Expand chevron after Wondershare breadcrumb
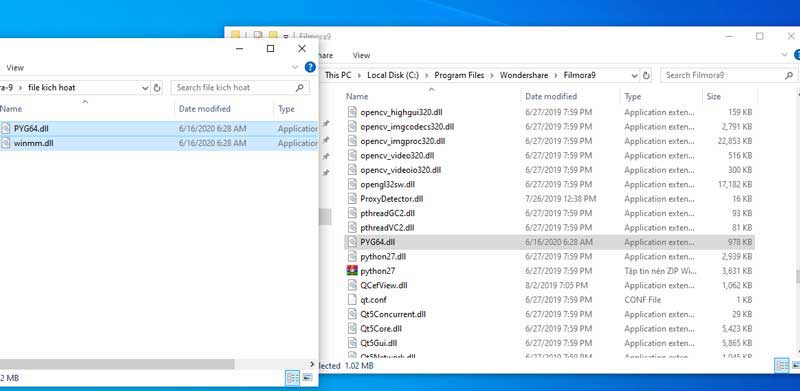The image size is (800, 391). point(556,76)
